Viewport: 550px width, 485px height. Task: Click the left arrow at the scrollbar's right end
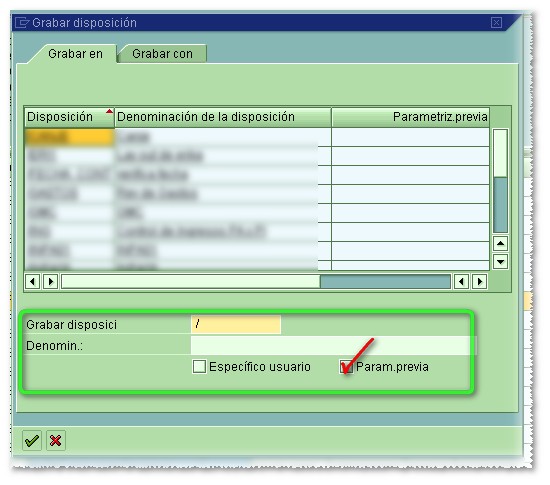[462, 282]
